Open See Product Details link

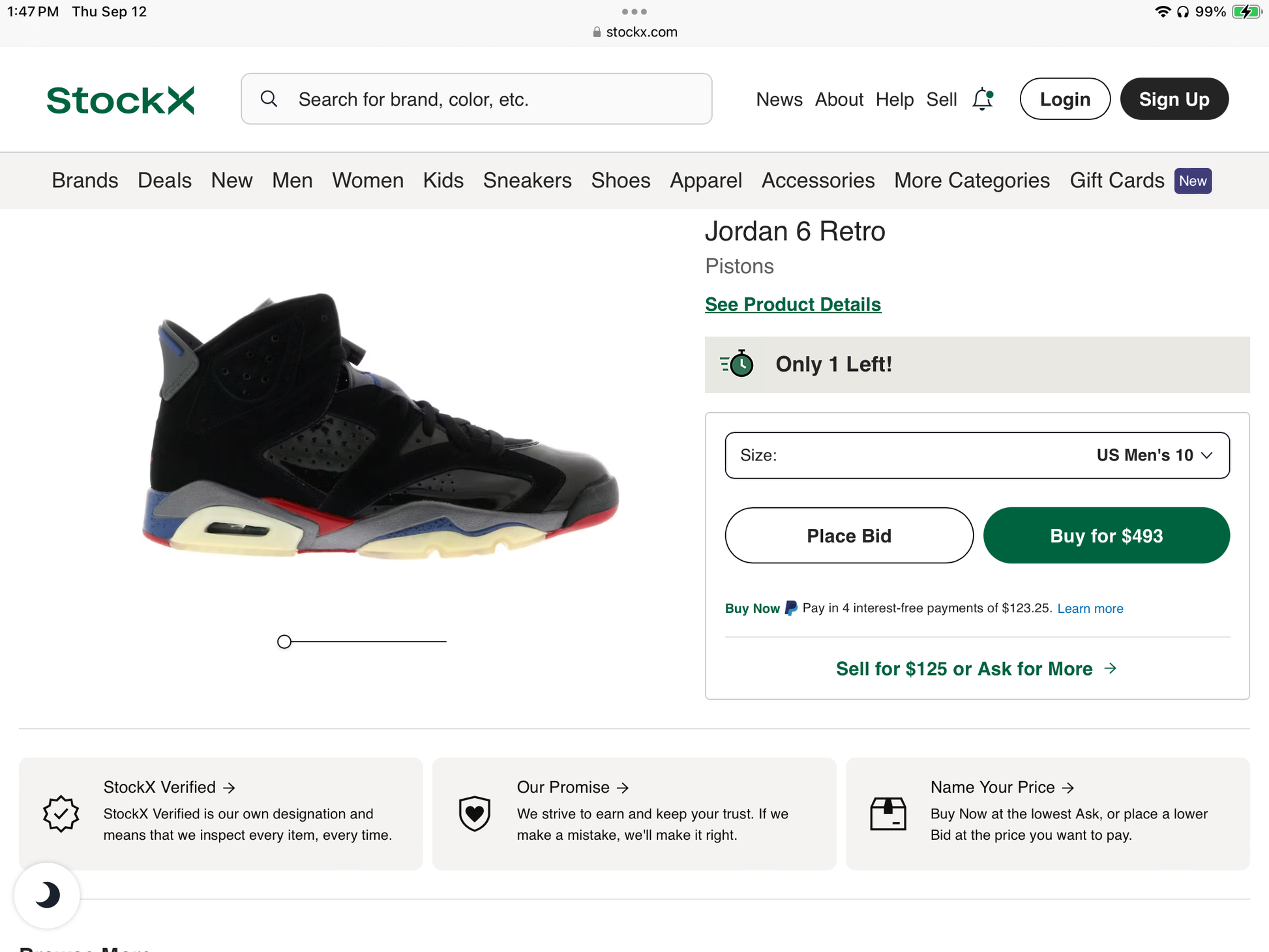[x=792, y=304]
